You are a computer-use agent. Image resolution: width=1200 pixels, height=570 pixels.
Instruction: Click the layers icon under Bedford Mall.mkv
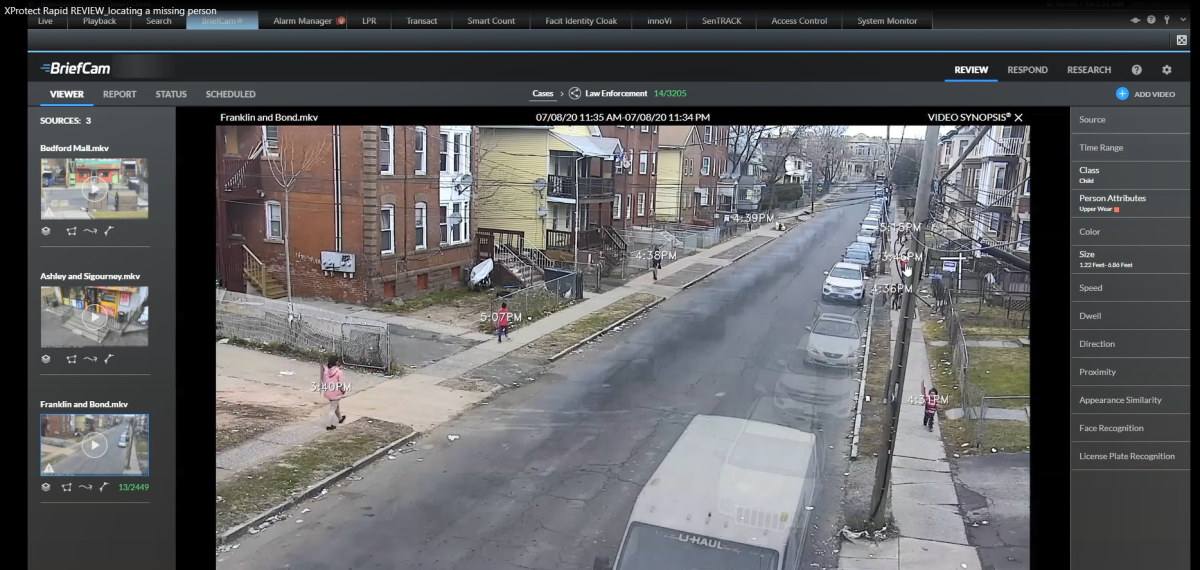(45, 230)
